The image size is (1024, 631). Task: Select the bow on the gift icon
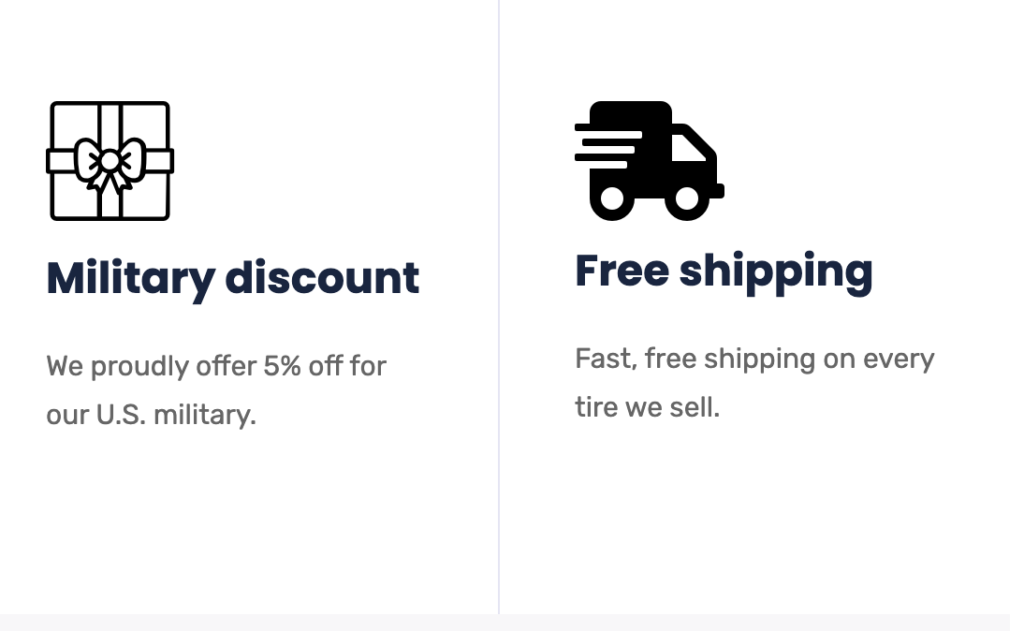pos(110,164)
